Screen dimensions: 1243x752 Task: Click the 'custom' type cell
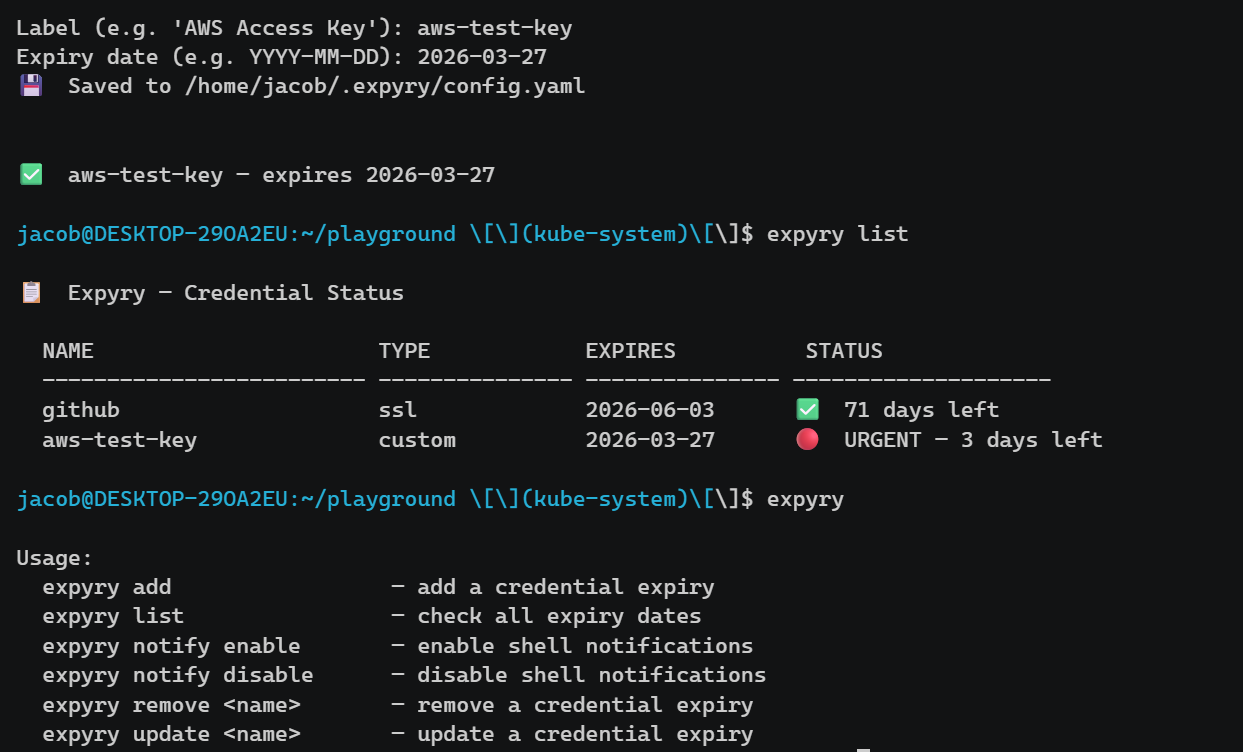click(x=417, y=439)
